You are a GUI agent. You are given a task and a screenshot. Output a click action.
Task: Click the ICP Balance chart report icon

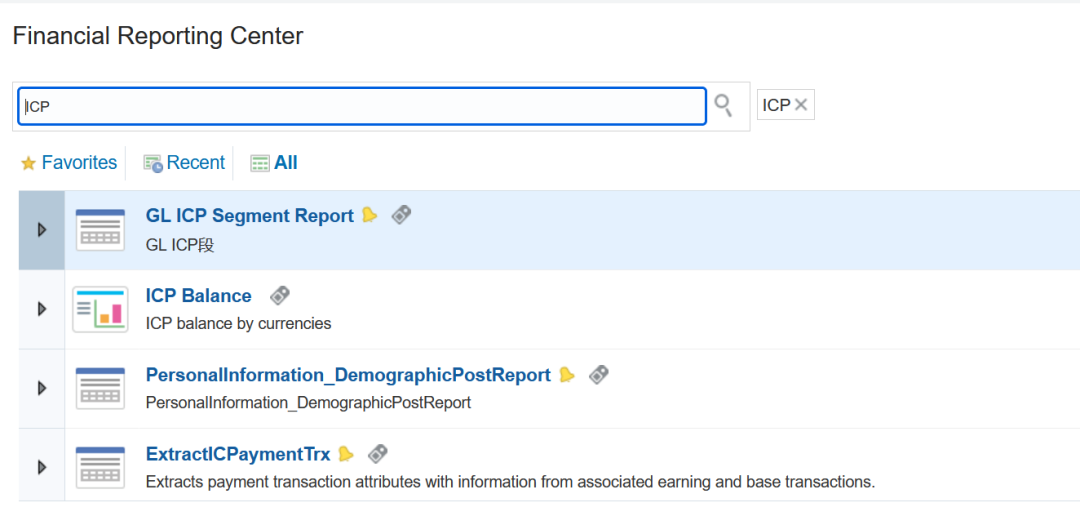(100, 309)
